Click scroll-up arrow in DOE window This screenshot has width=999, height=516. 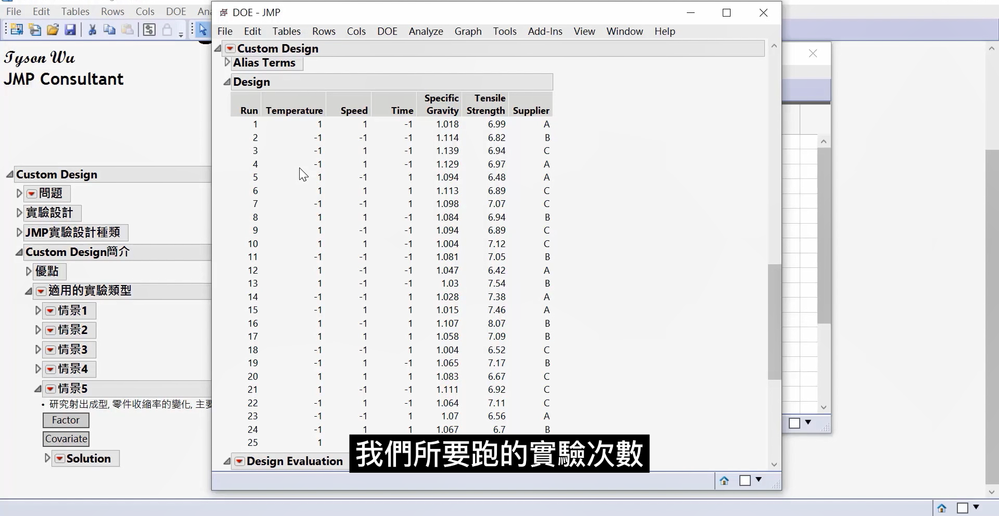(x=774, y=47)
